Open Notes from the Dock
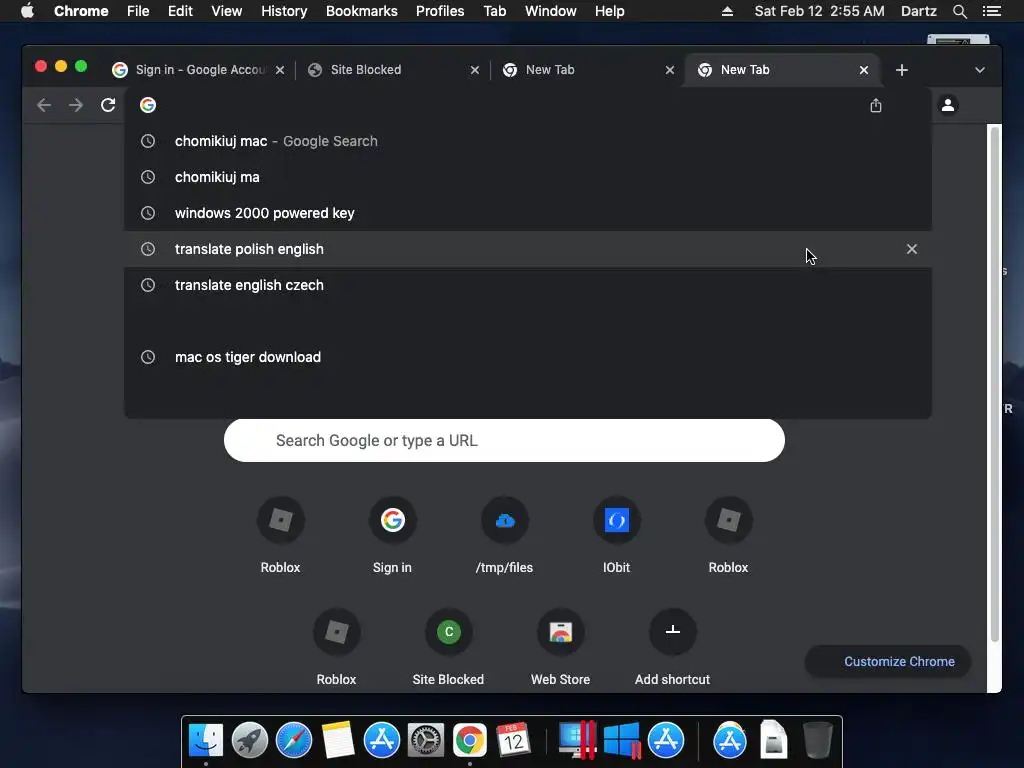Screen dimensions: 1024x768 (338, 741)
